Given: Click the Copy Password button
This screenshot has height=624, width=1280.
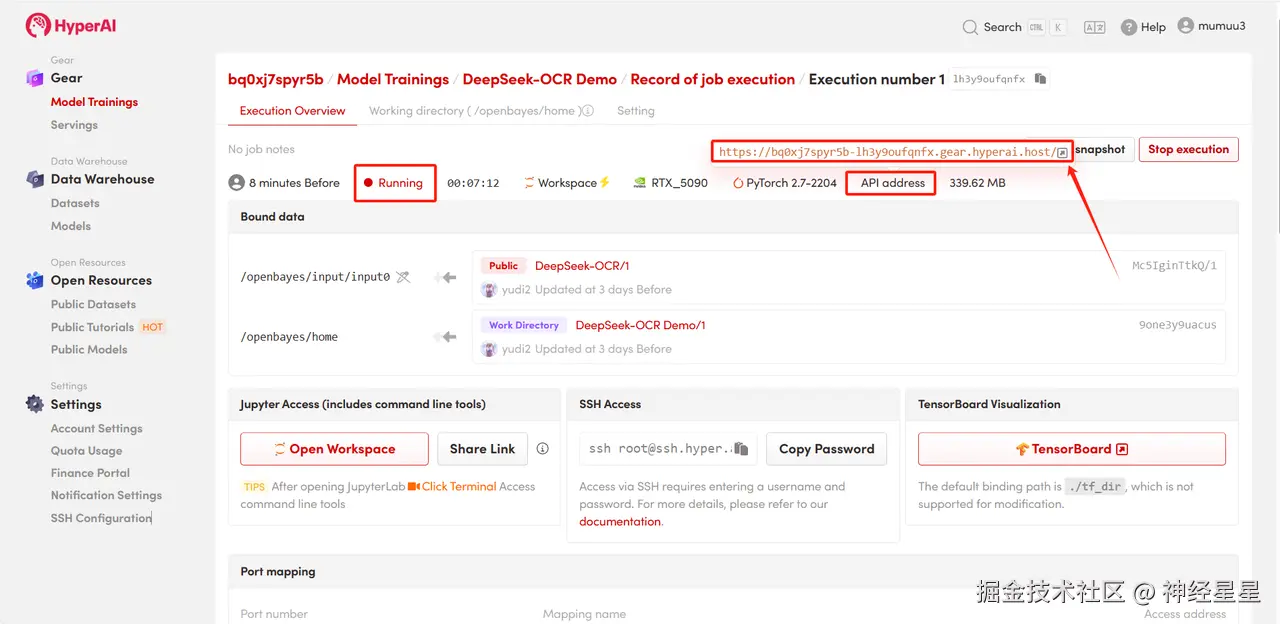Looking at the screenshot, I should [x=826, y=449].
